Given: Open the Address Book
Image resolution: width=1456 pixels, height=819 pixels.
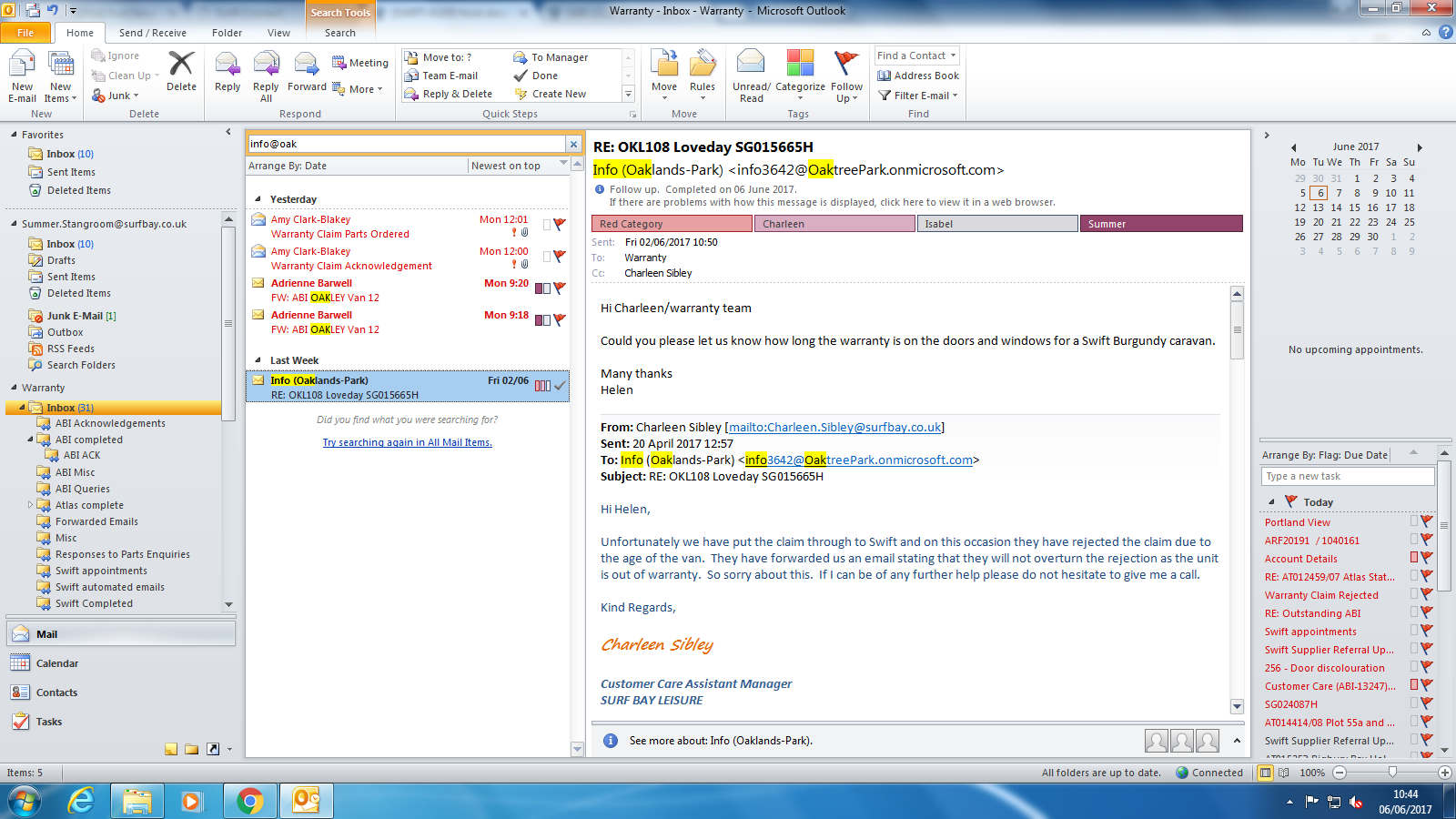Looking at the screenshot, I should coord(918,76).
